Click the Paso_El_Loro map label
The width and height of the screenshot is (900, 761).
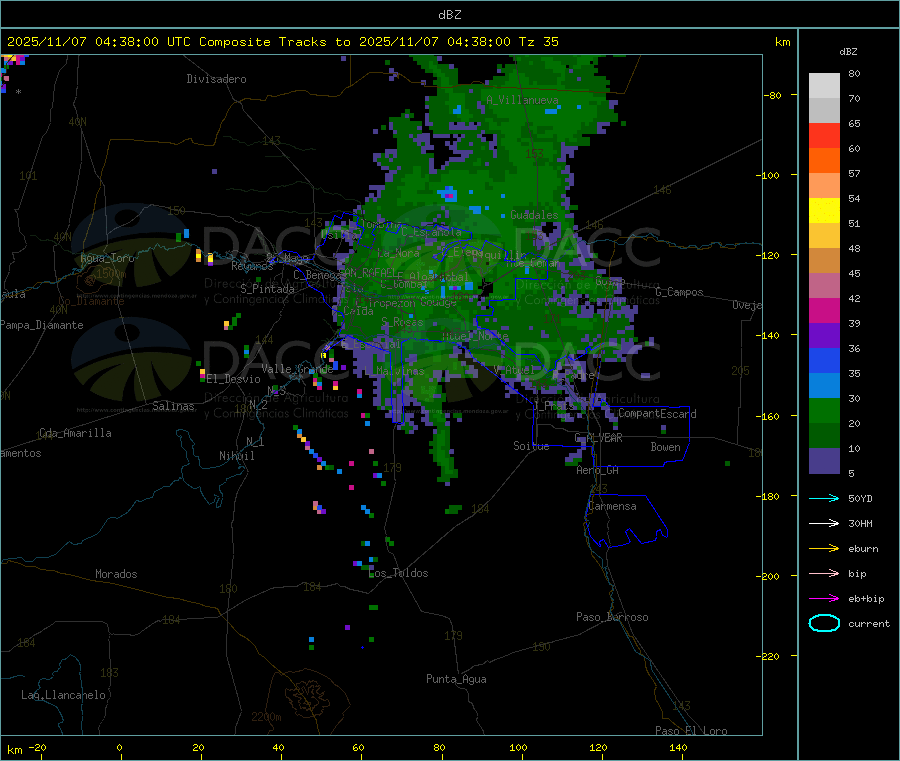(691, 731)
